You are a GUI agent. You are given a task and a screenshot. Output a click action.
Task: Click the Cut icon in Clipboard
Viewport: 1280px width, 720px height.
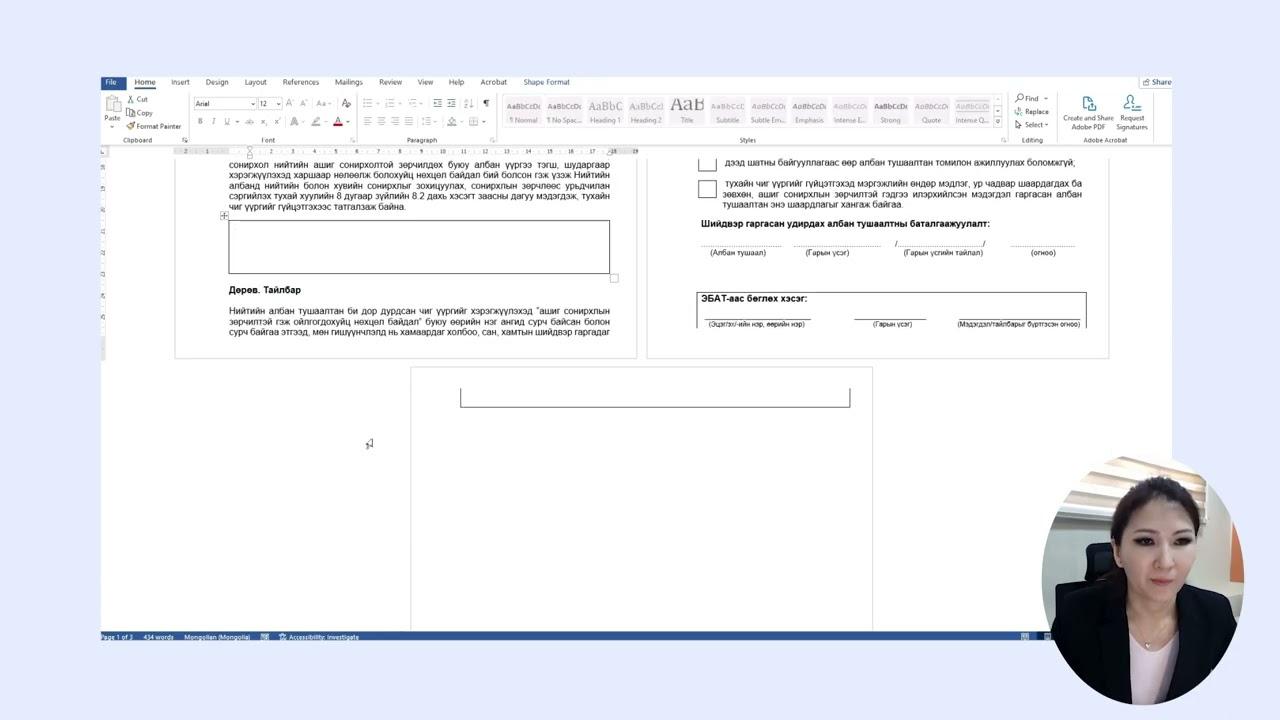tap(137, 99)
